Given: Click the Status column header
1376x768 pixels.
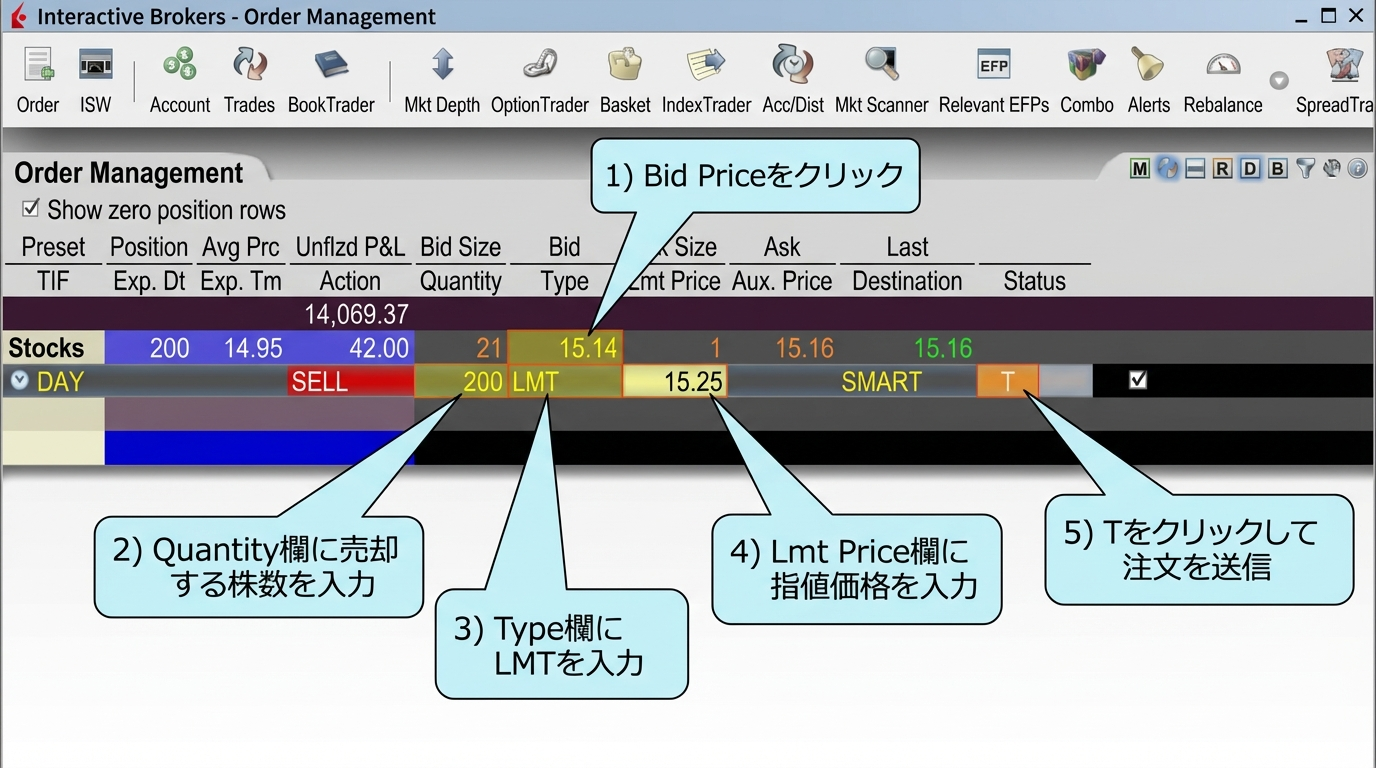Looking at the screenshot, I should (1034, 281).
